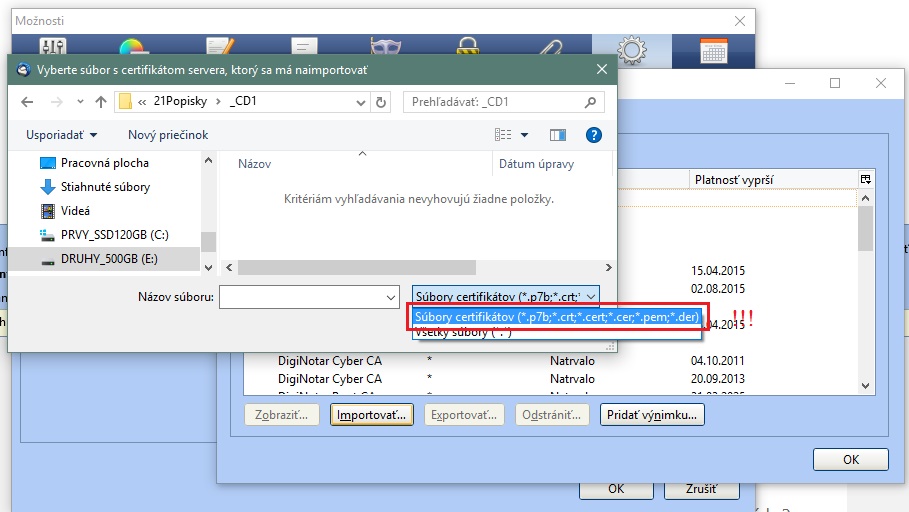Click the Pridať výnimku... button

652,415
